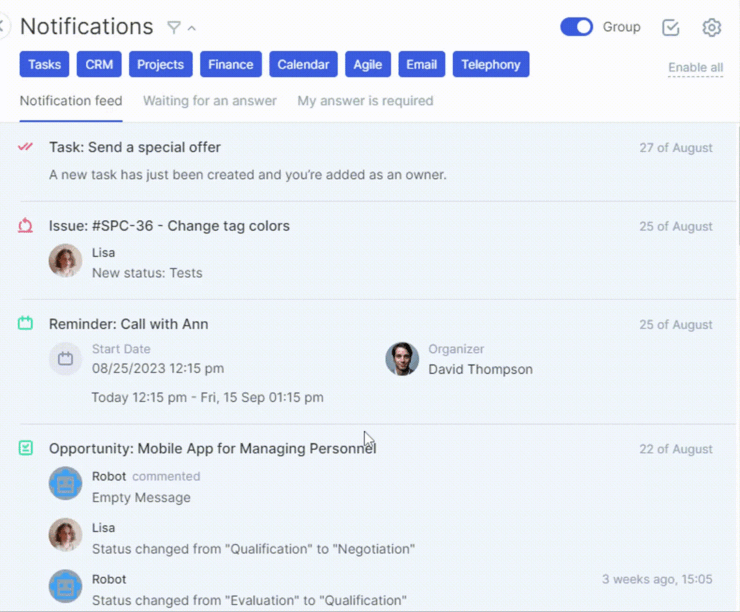Click Lisa's avatar in the SPC-36 issue
740x612 pixels.
click(66, 260)
